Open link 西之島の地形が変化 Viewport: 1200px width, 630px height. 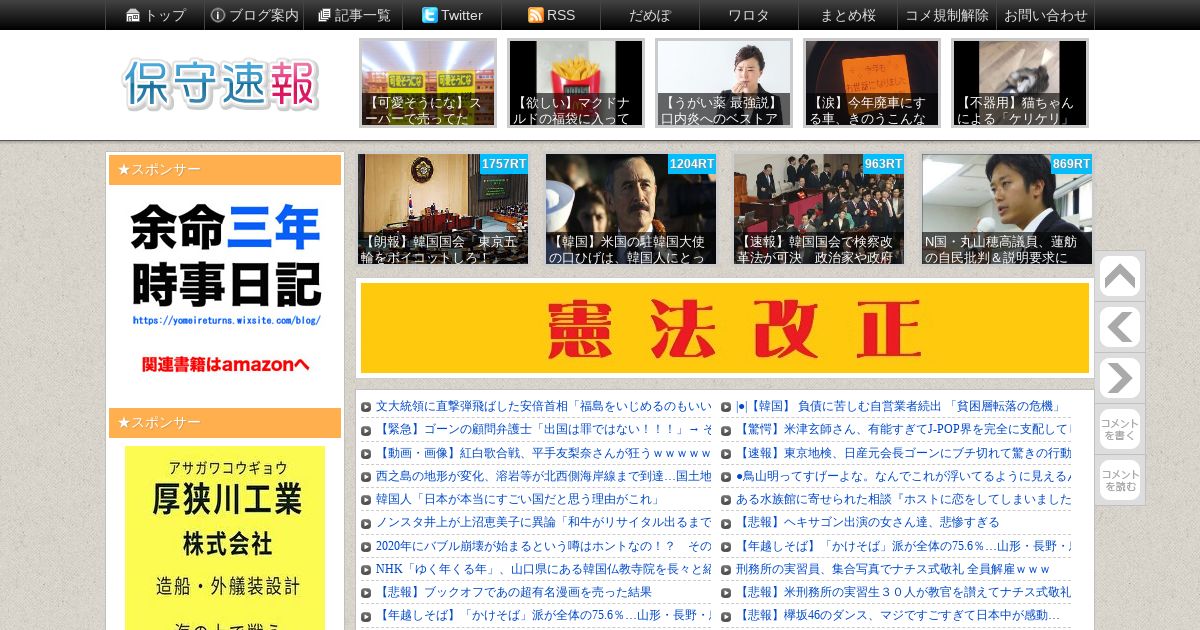point(543,476)
